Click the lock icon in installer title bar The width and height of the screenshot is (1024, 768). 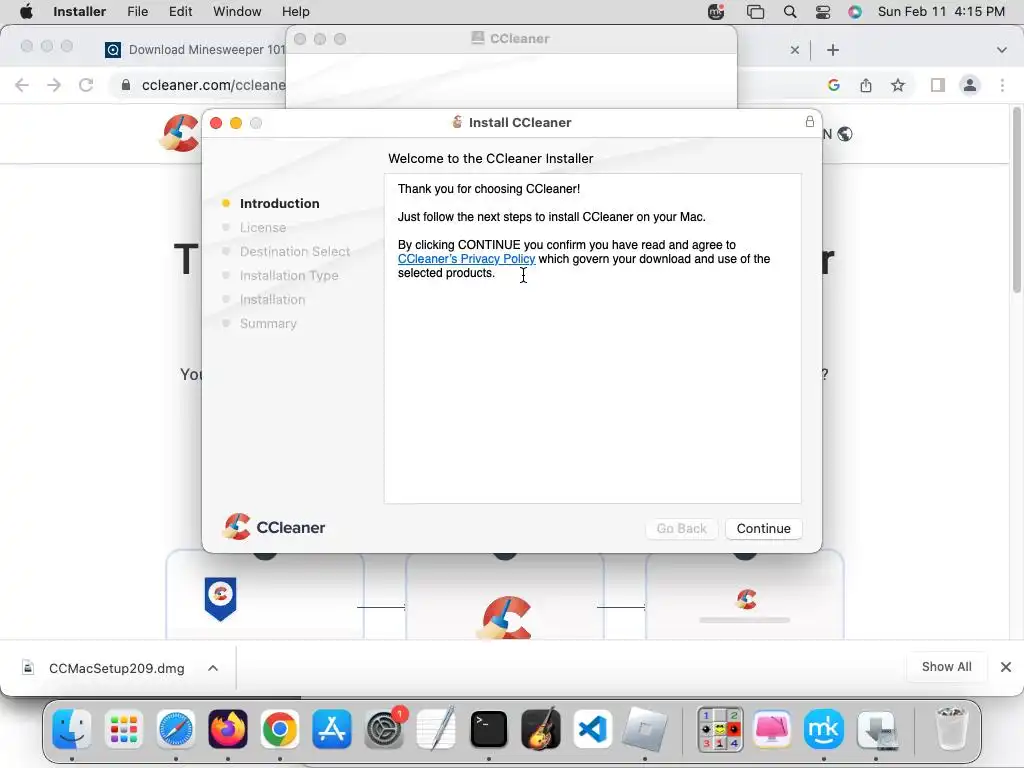pos(809,121)
